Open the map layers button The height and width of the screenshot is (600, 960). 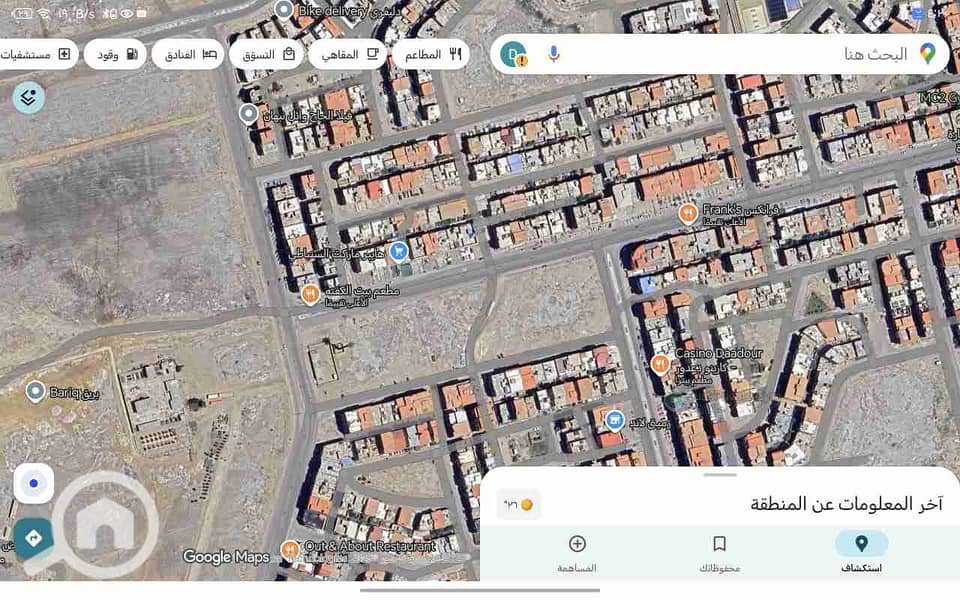(29, 97)
